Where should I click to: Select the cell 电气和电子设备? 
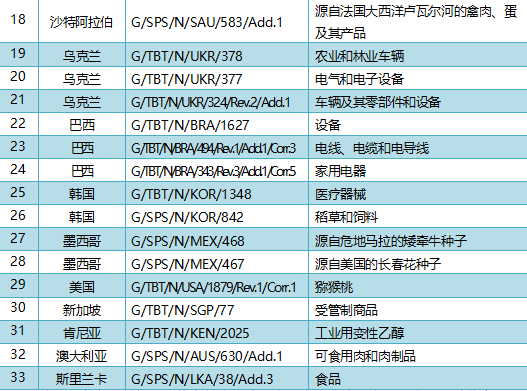tap(418, 78)
